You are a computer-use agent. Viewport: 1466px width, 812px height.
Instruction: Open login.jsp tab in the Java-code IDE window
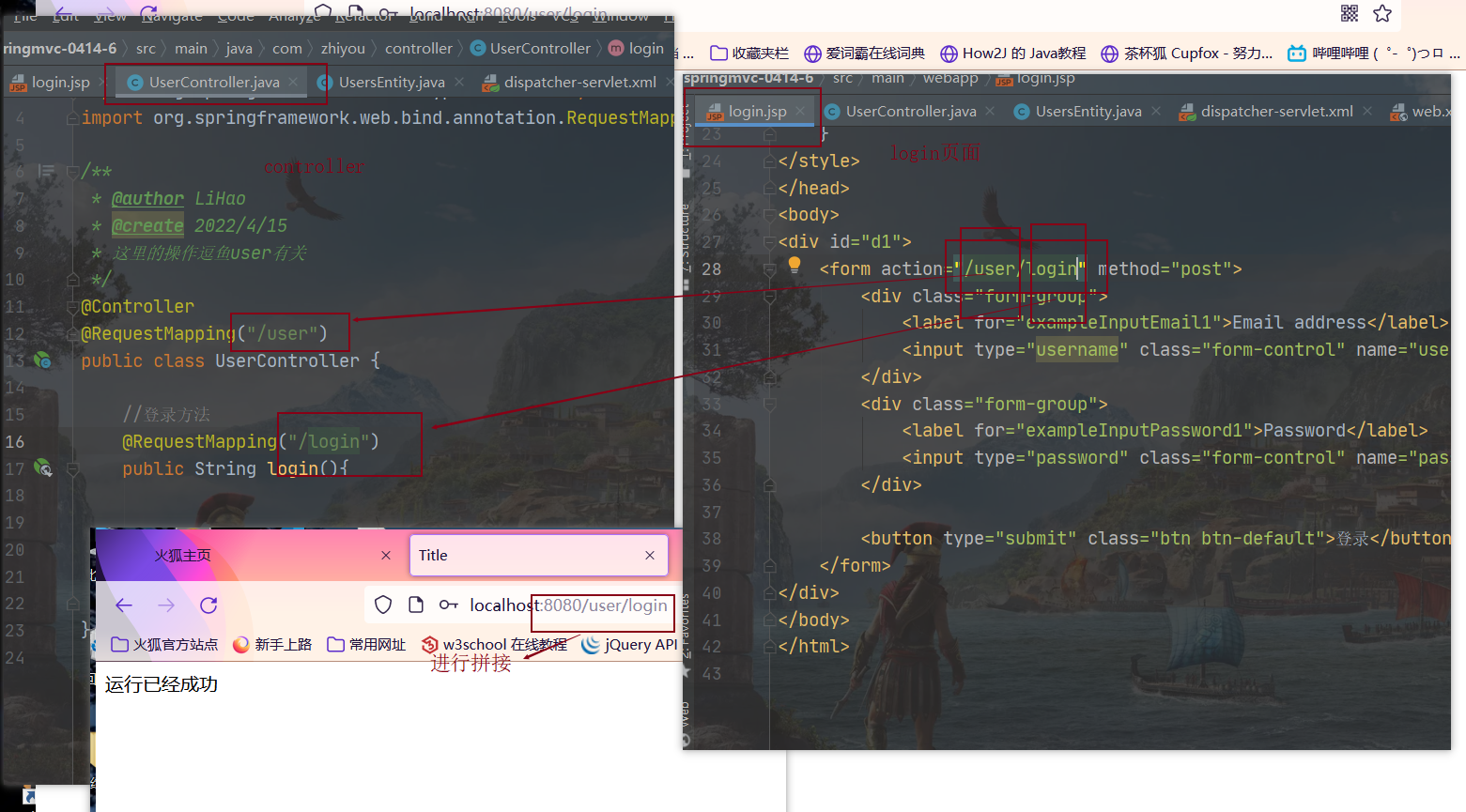51,83
